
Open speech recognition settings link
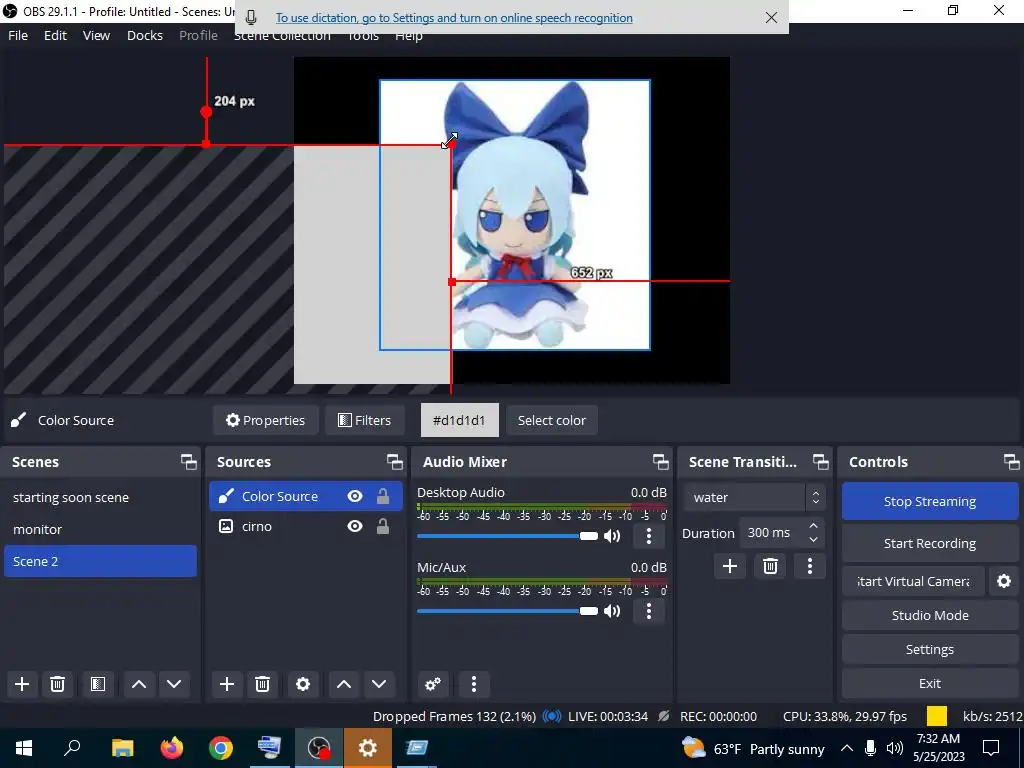tap(454, 18)
